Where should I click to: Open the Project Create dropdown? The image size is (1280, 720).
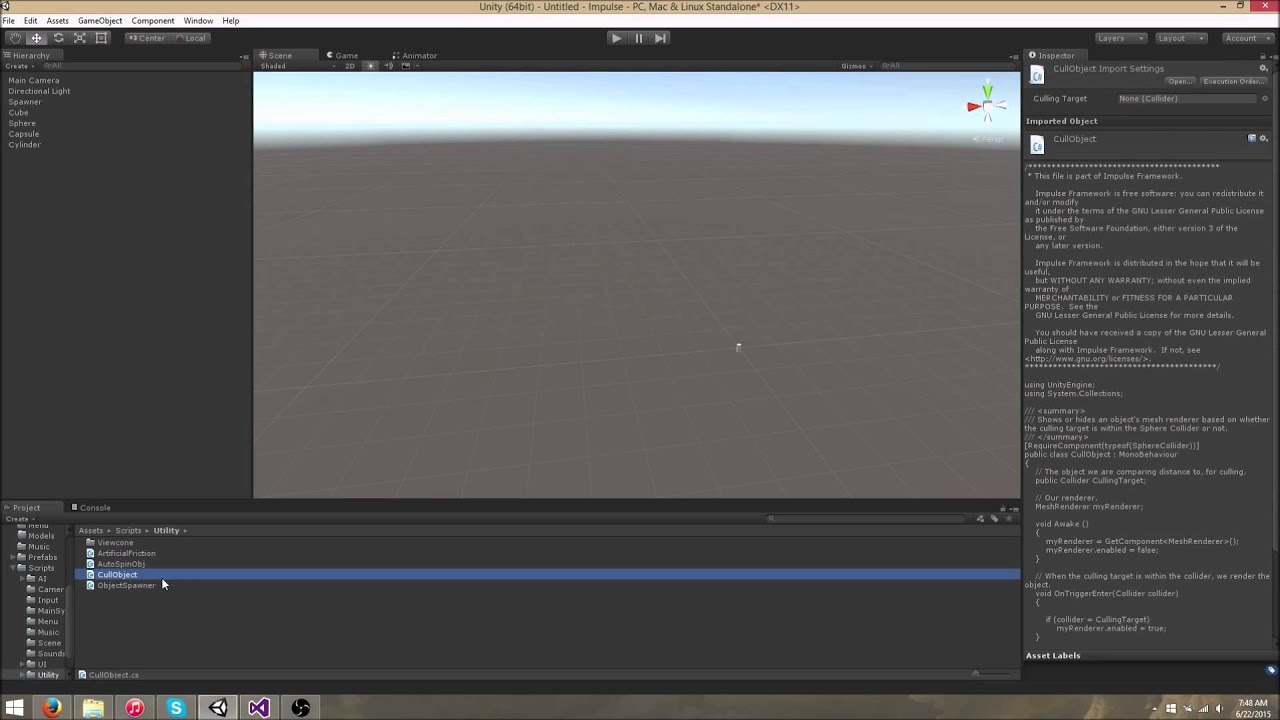tap(18, 519)
